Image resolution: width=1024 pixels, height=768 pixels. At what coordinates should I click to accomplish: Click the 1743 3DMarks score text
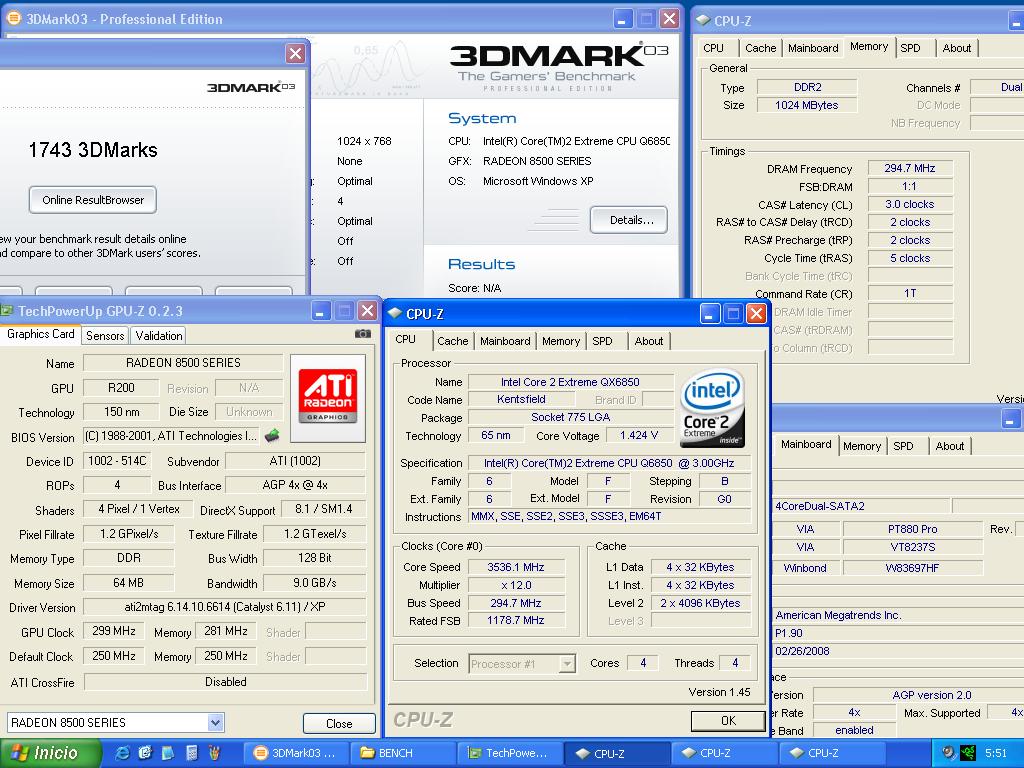93,150
